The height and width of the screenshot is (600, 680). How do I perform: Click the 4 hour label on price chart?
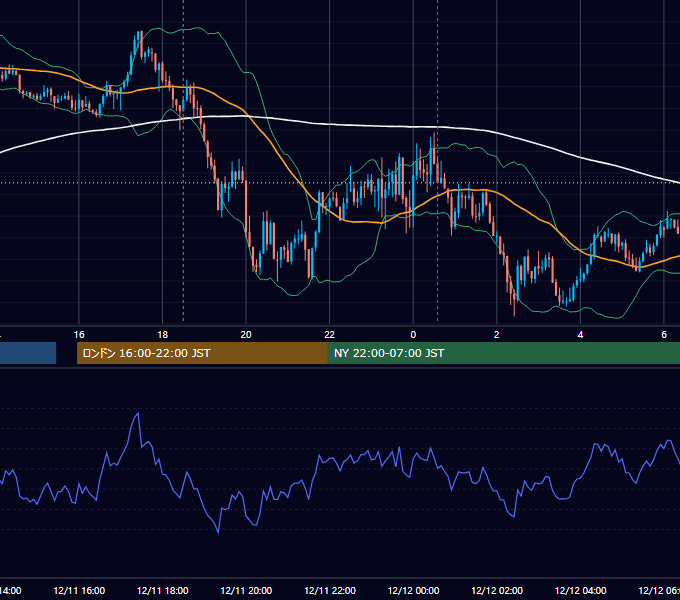tap(580, 335)
